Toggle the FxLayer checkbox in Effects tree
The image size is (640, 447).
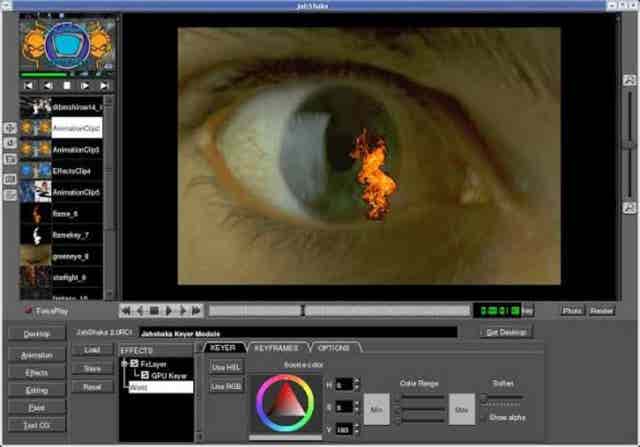(135, 364)
